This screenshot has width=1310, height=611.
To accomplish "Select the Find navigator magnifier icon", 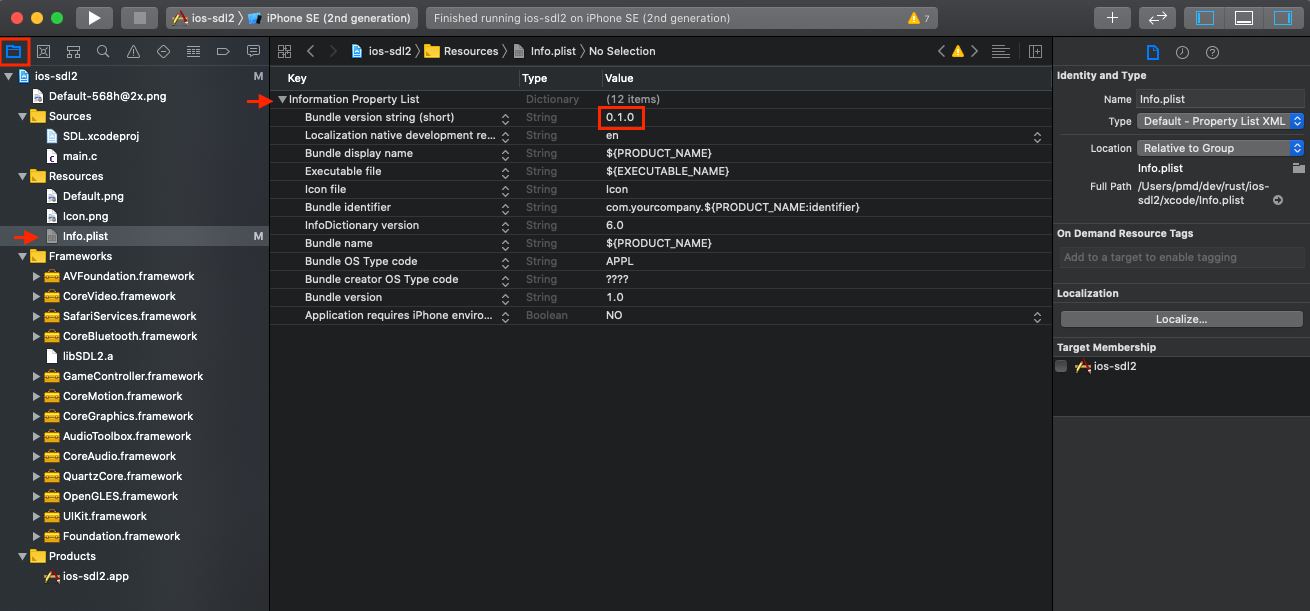I will pos(103,51).
